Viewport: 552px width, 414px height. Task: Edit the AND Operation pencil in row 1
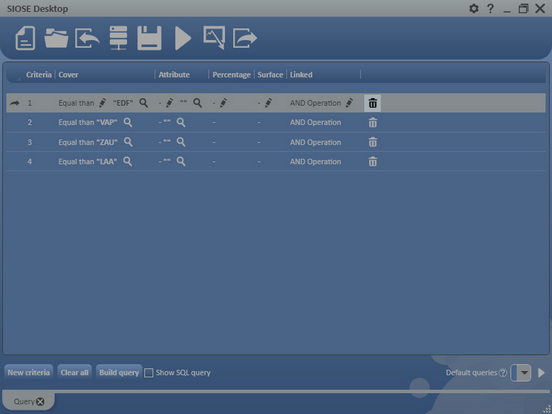349,103
